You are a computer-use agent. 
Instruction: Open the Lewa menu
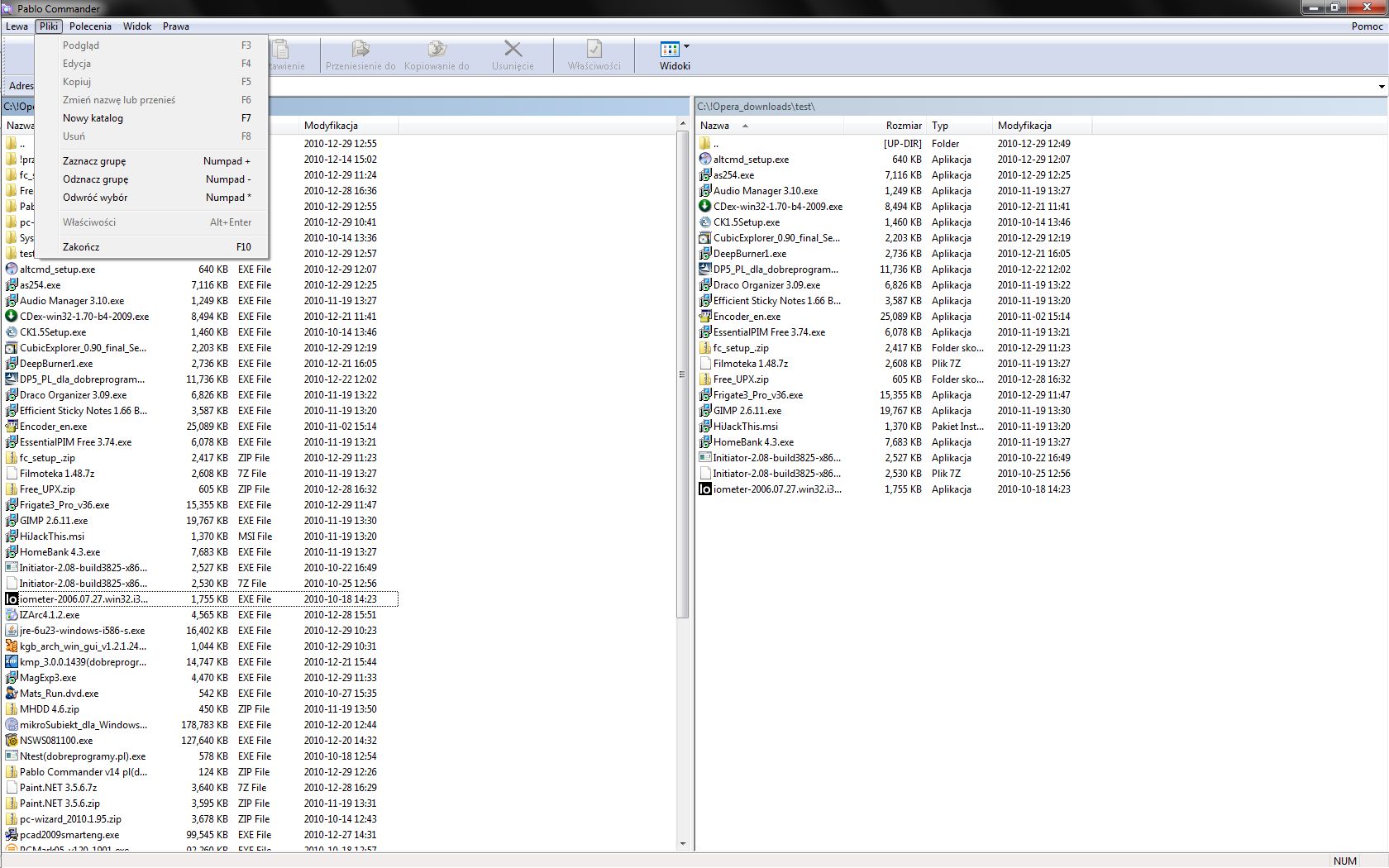pos(17,26)
